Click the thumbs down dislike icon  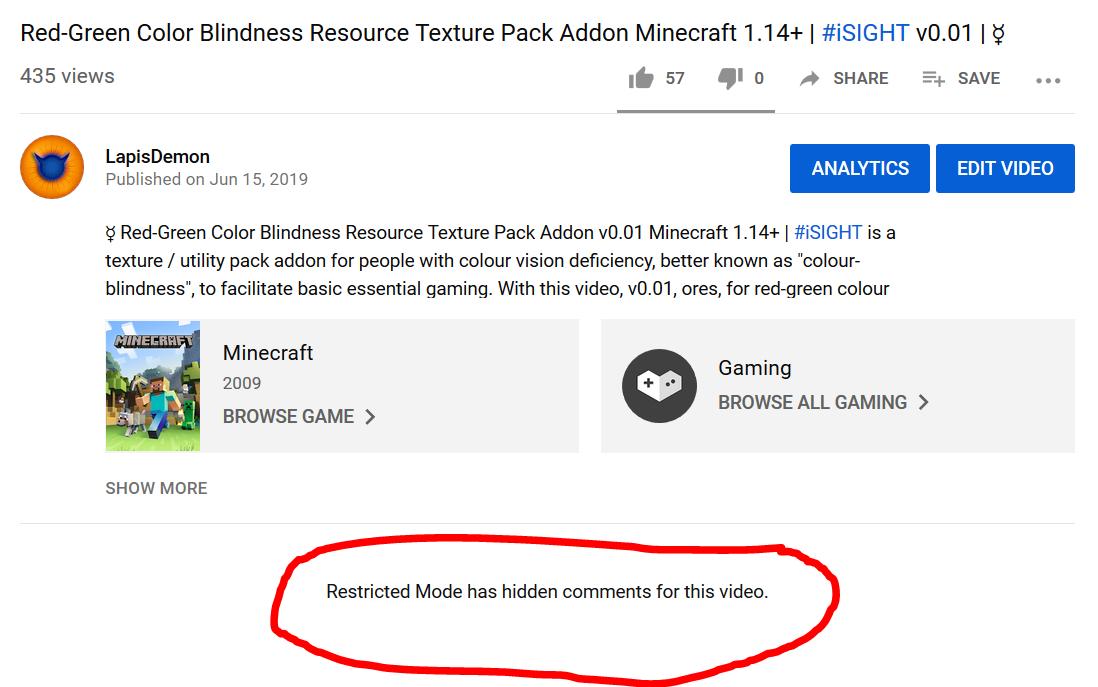pos(730,78)
